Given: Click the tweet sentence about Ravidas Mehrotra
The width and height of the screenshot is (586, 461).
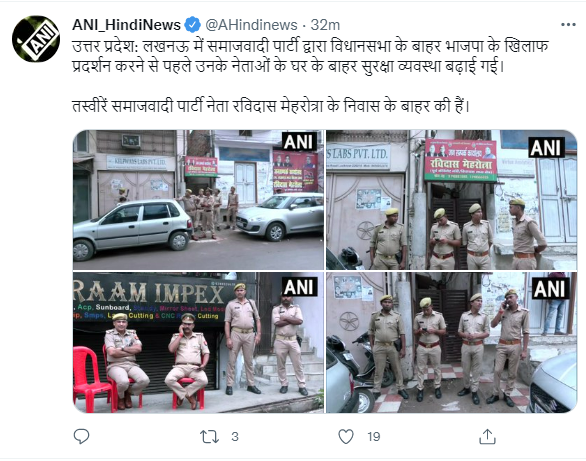Looking at the screenshot, I should [271, 106].
